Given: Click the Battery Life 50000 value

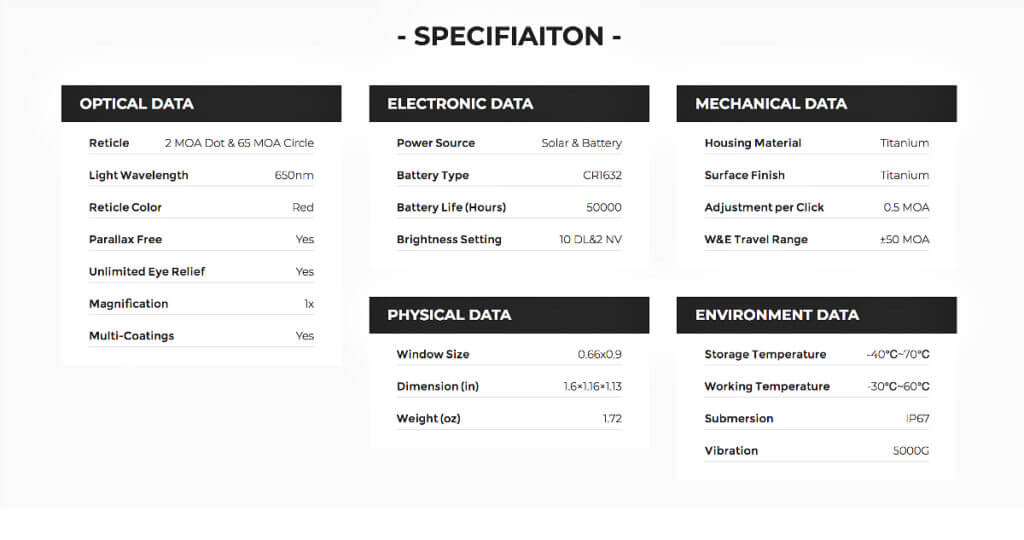Looking at the screenshot, I should tap(604, 207).
